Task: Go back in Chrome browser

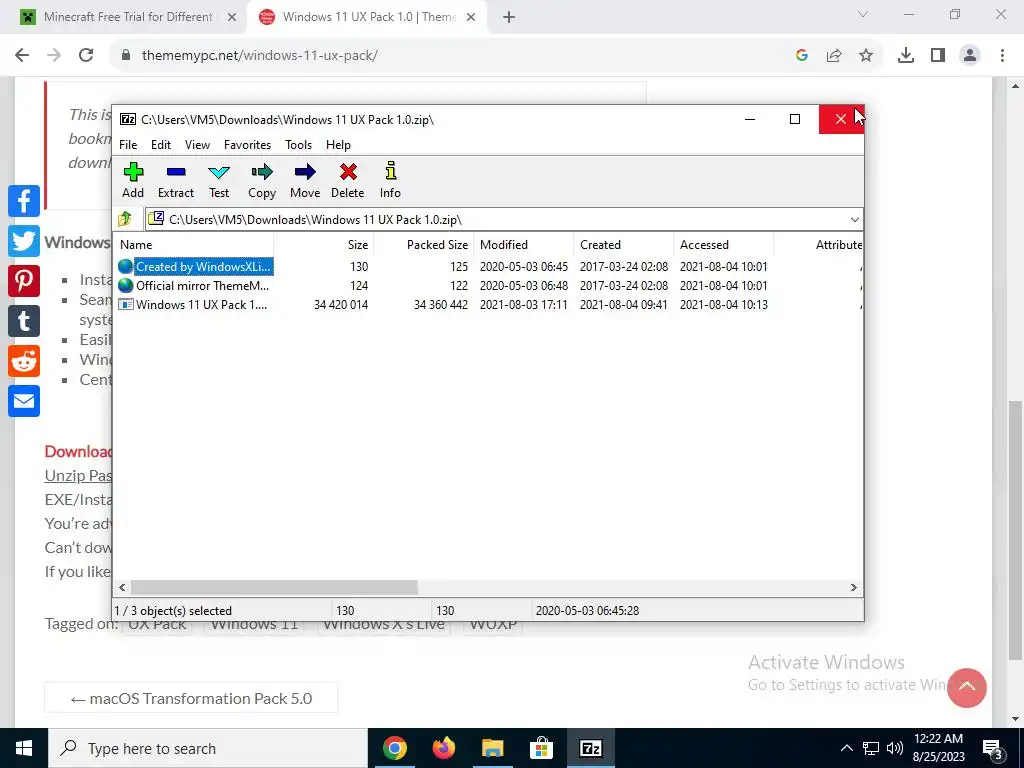Action: tap(22, 56)
